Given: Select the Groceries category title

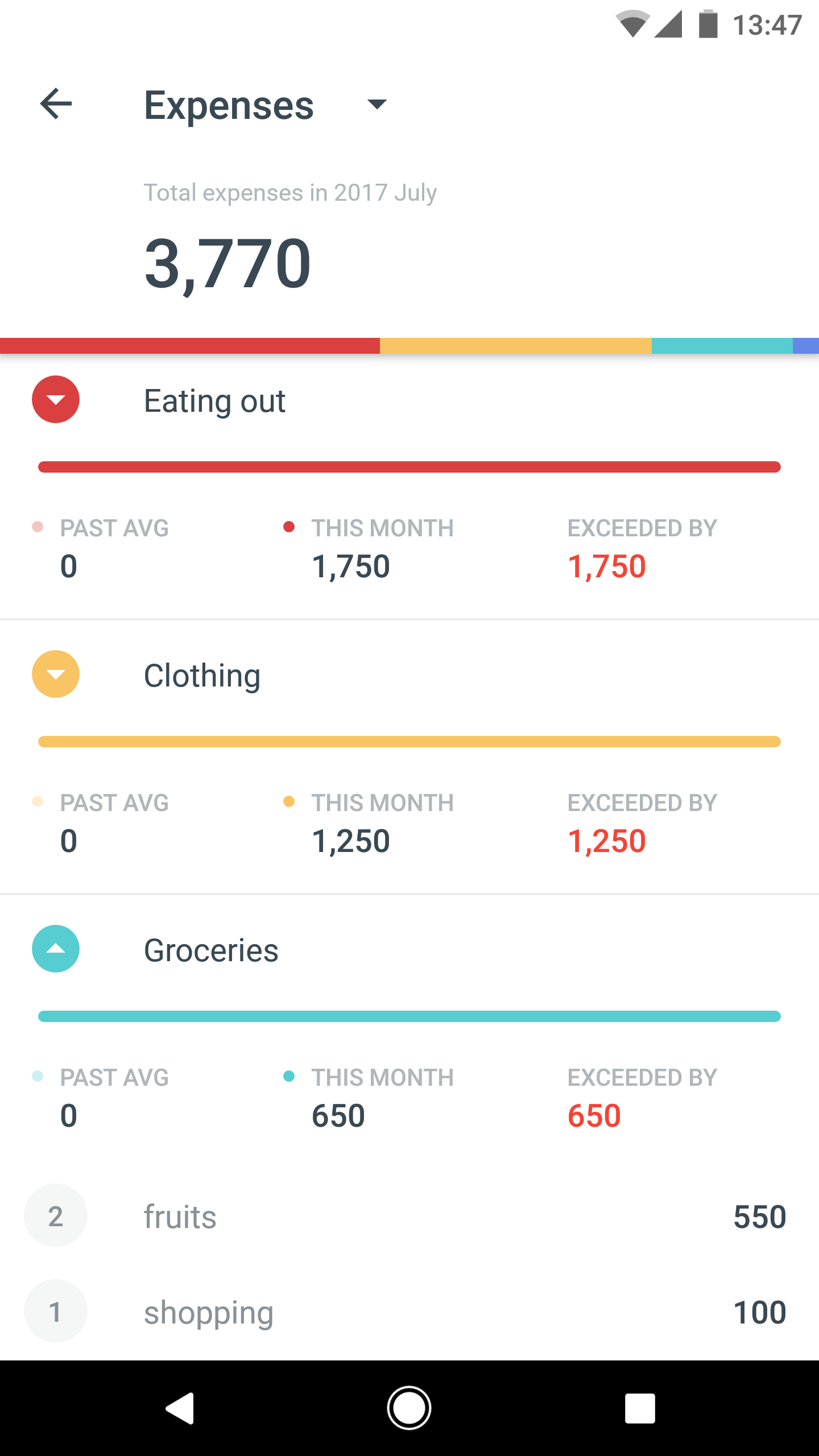Looking at the screenshot, I should coord(211,950).
